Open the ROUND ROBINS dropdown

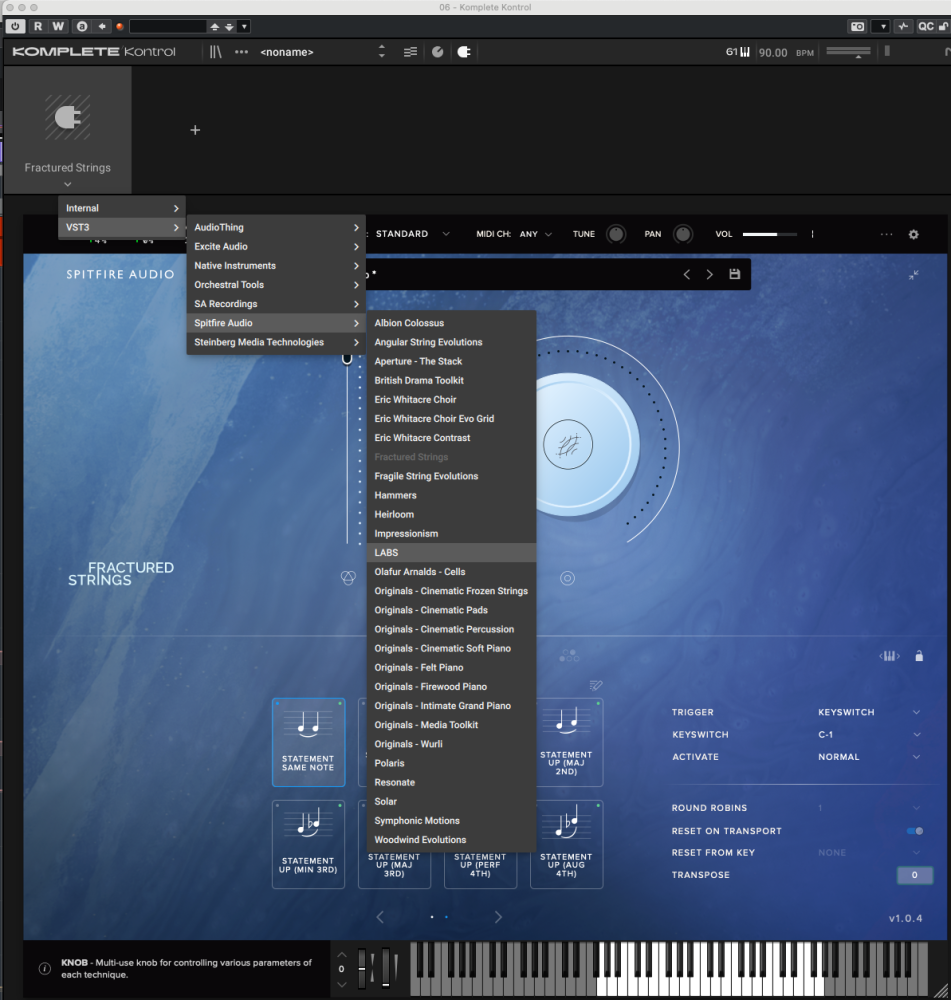pyautogui.click(x=869, y=808)
